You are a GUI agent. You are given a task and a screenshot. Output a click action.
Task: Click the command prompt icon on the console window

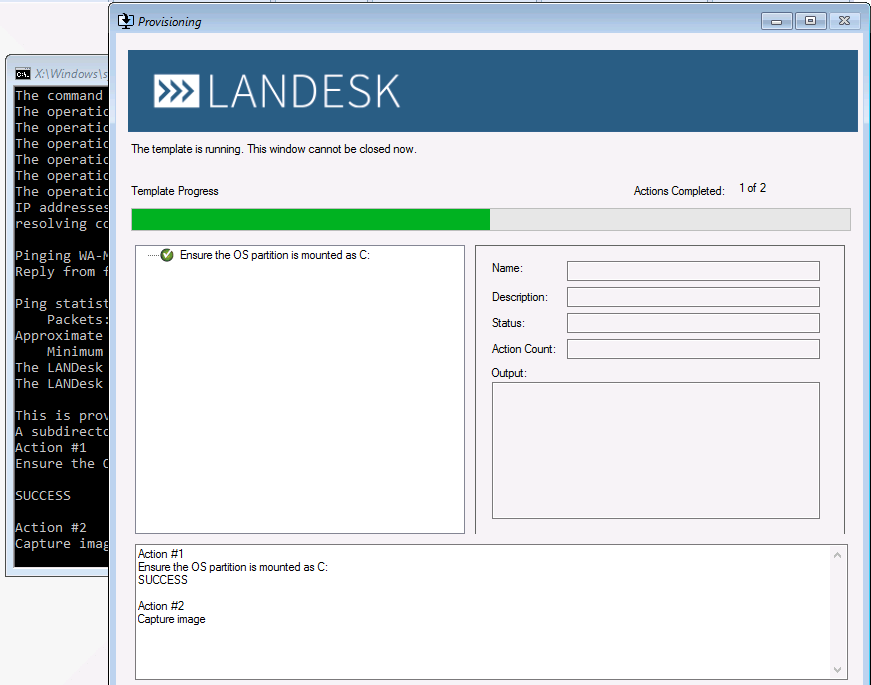tap(22, 73)
